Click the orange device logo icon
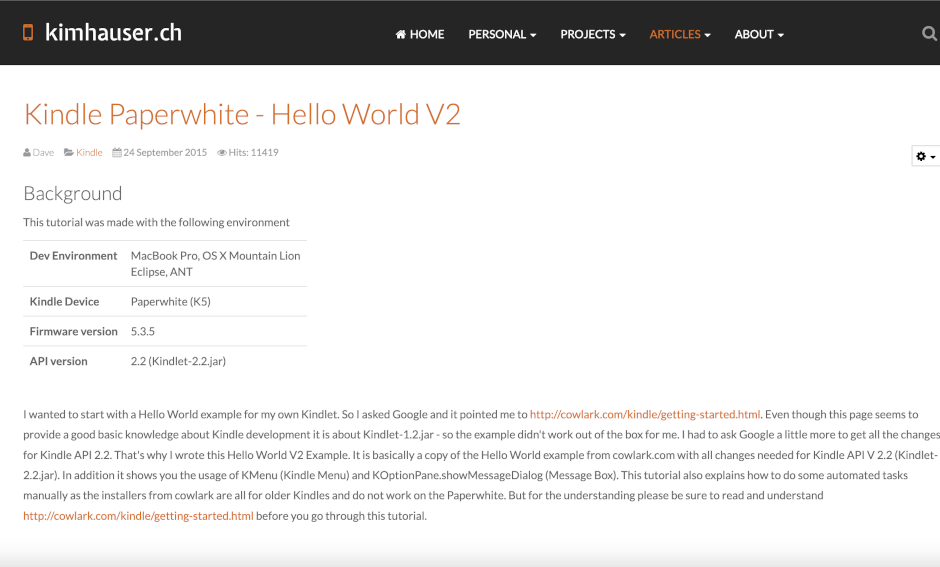The height and width of the screenshot is (567, 940). 28,33
